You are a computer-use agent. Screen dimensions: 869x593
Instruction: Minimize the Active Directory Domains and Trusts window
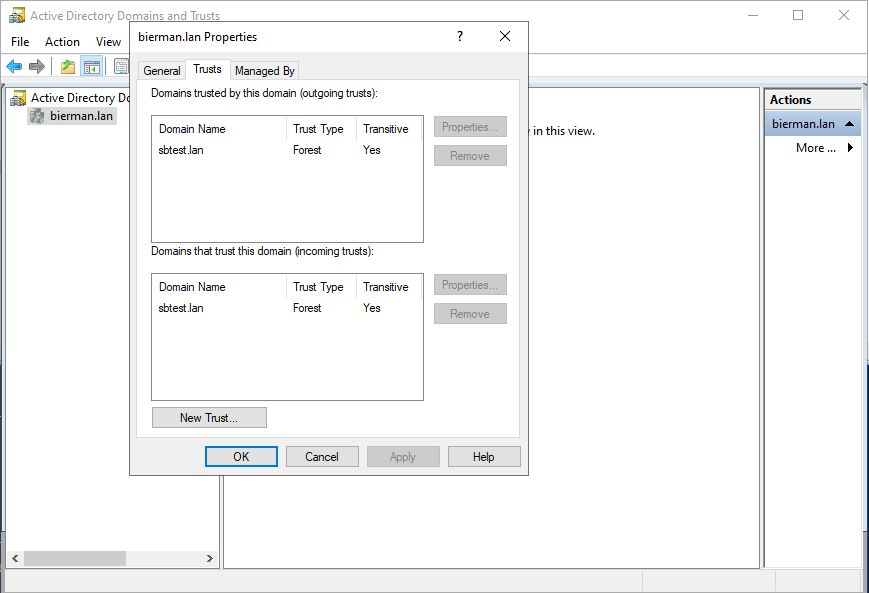tap(753, 16)
